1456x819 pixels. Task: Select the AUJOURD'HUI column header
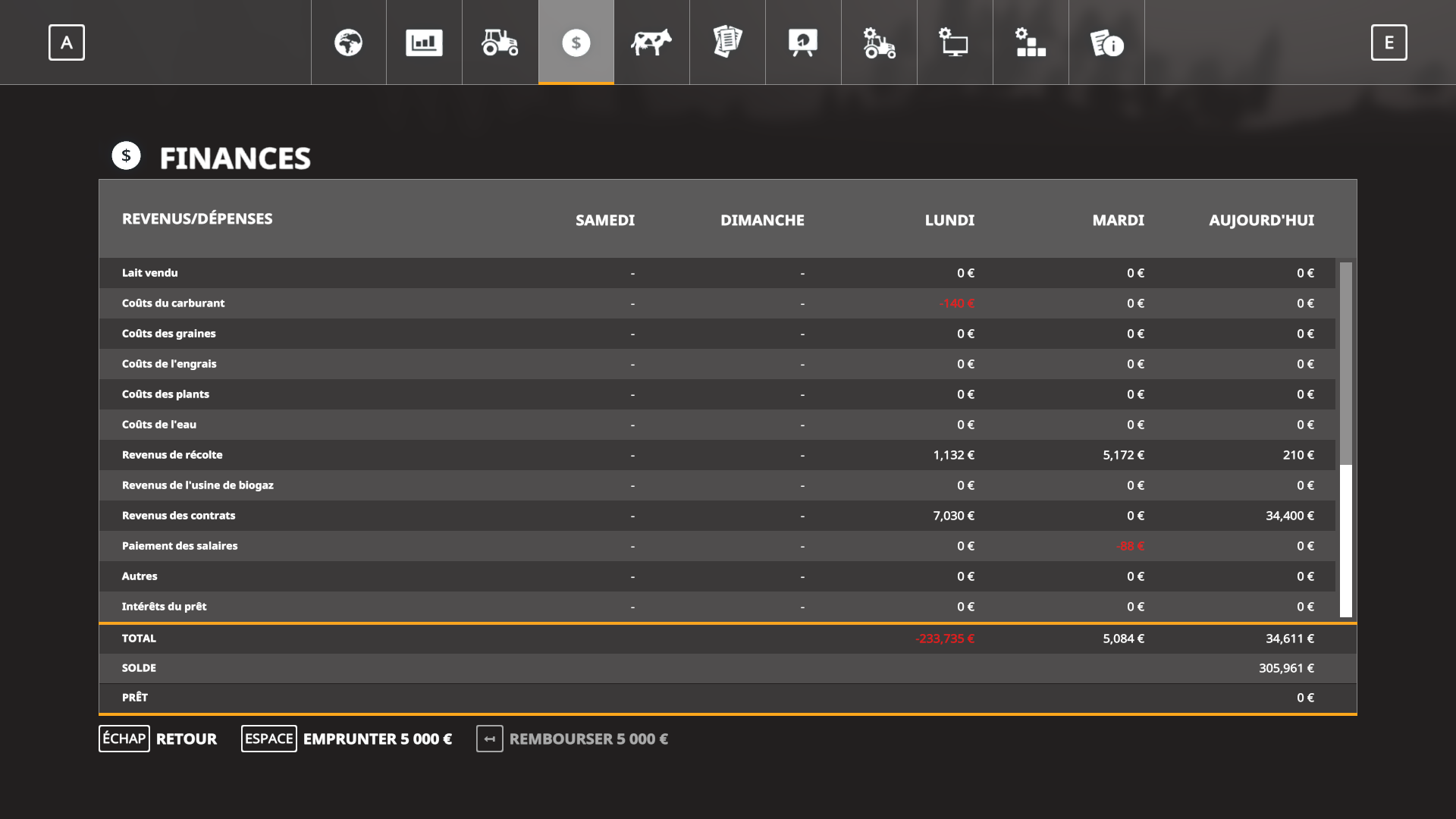pos(1262,220)
